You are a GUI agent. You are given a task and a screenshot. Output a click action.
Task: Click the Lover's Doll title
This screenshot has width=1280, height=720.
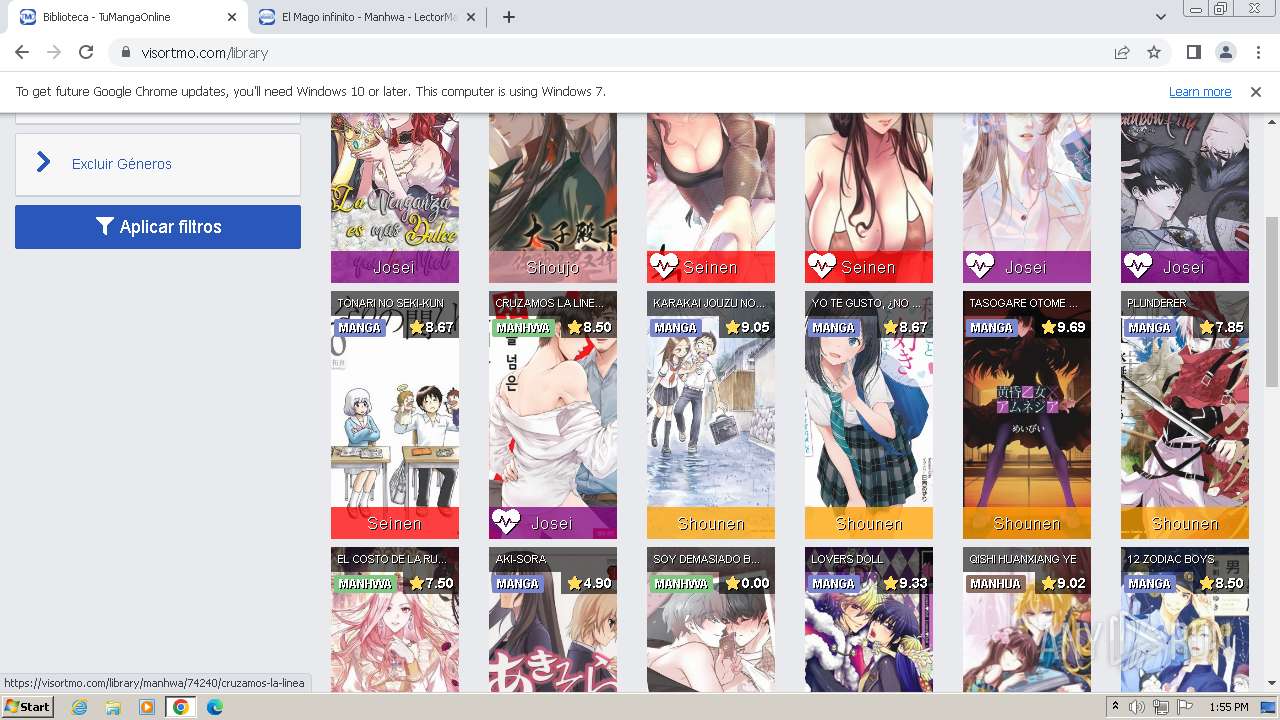tap(848, 559)
